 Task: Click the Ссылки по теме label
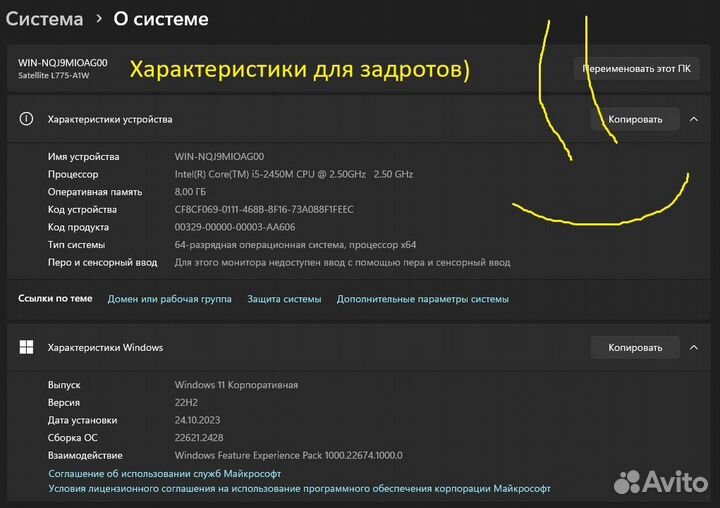pyautogui.click(x=55, y=299)
